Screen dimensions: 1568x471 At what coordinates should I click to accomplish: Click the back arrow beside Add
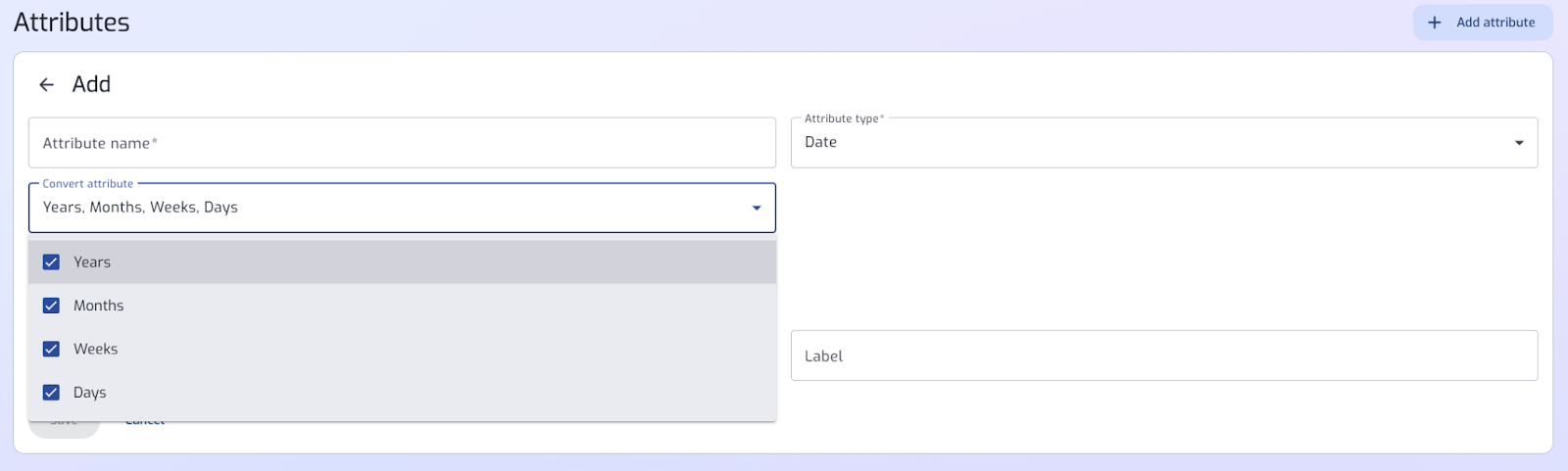coord(46,85)
